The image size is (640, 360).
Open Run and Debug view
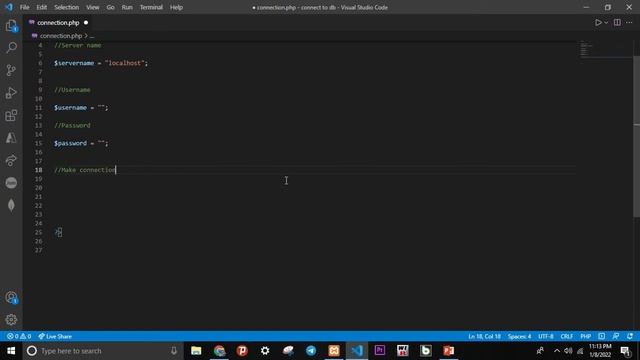[x=11, y=93]
